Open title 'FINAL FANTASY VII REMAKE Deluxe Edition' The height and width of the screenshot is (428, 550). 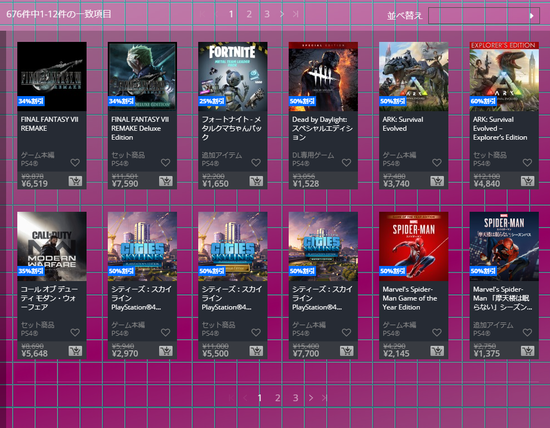(140, 128)
